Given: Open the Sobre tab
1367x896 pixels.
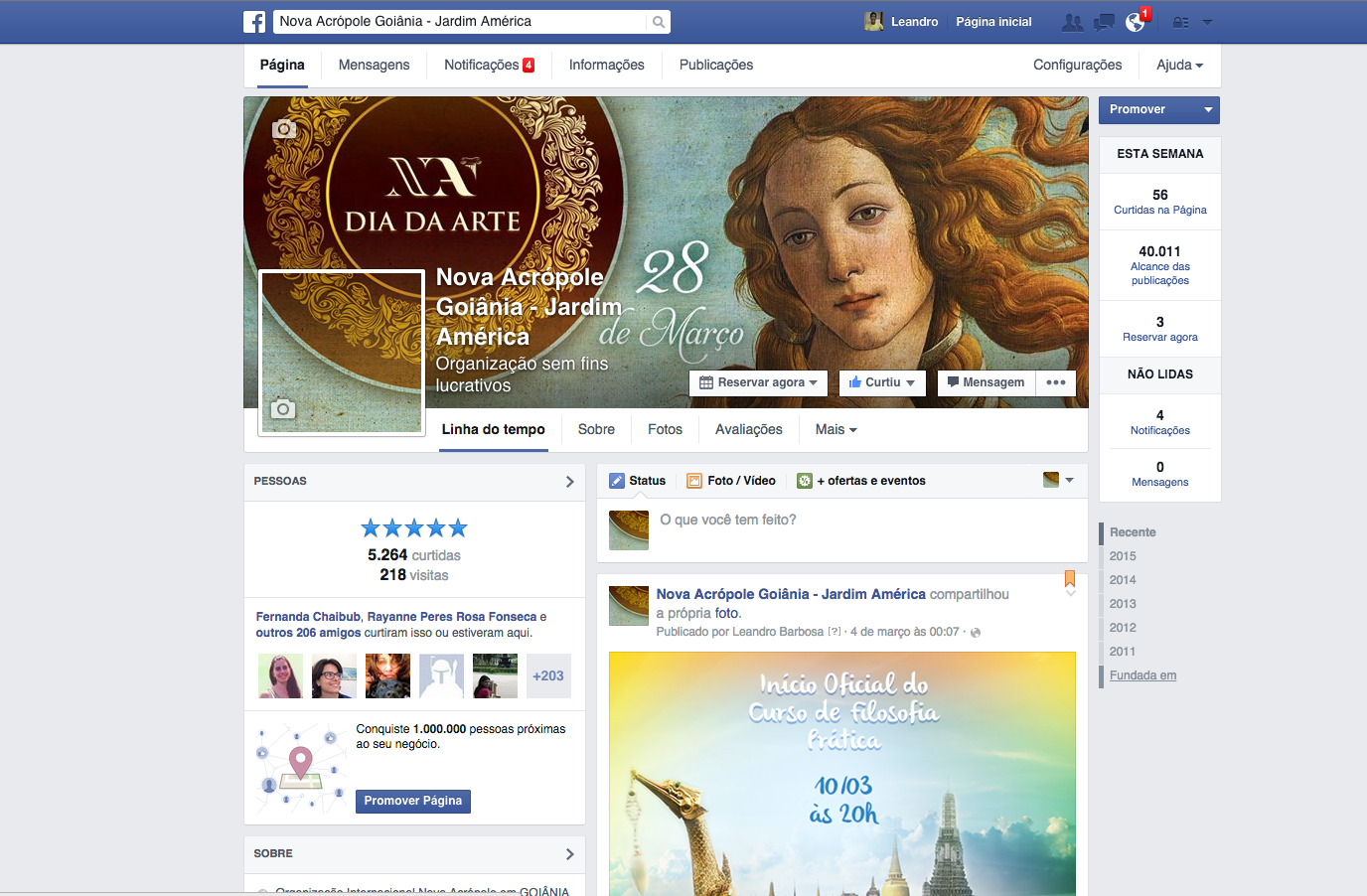Looking at the screenshot, I should [x=596, y=429].
